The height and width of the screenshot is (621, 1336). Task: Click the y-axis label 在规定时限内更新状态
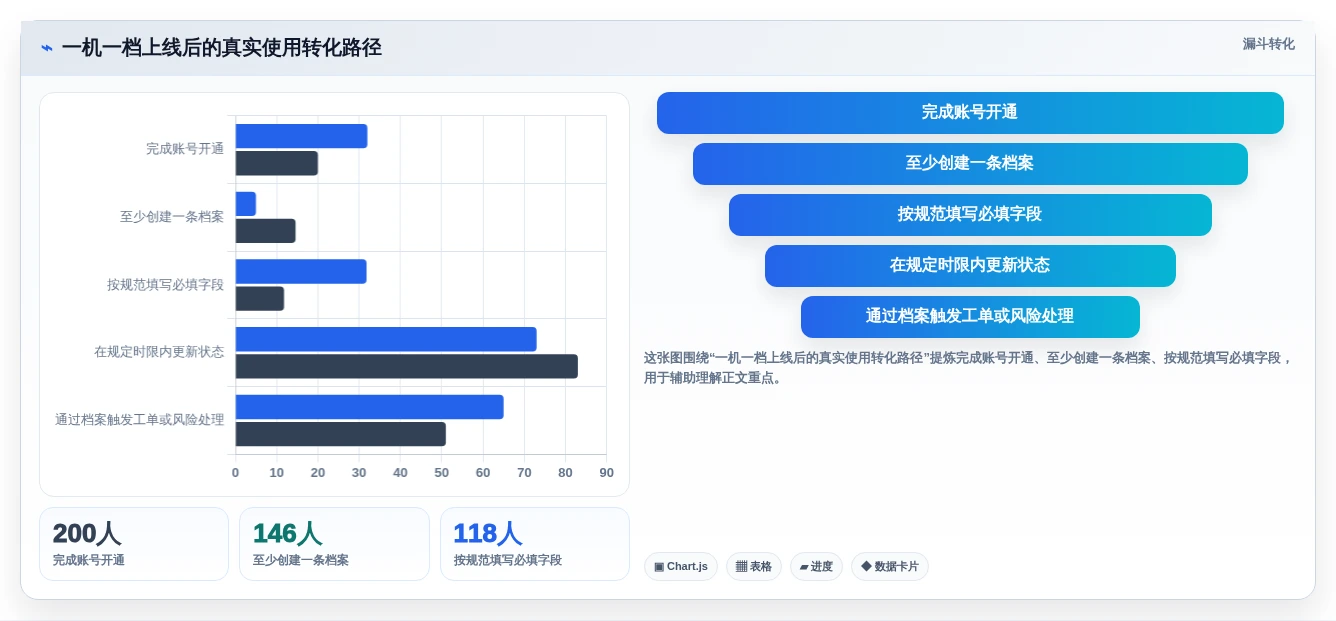(x=159, y=352)
